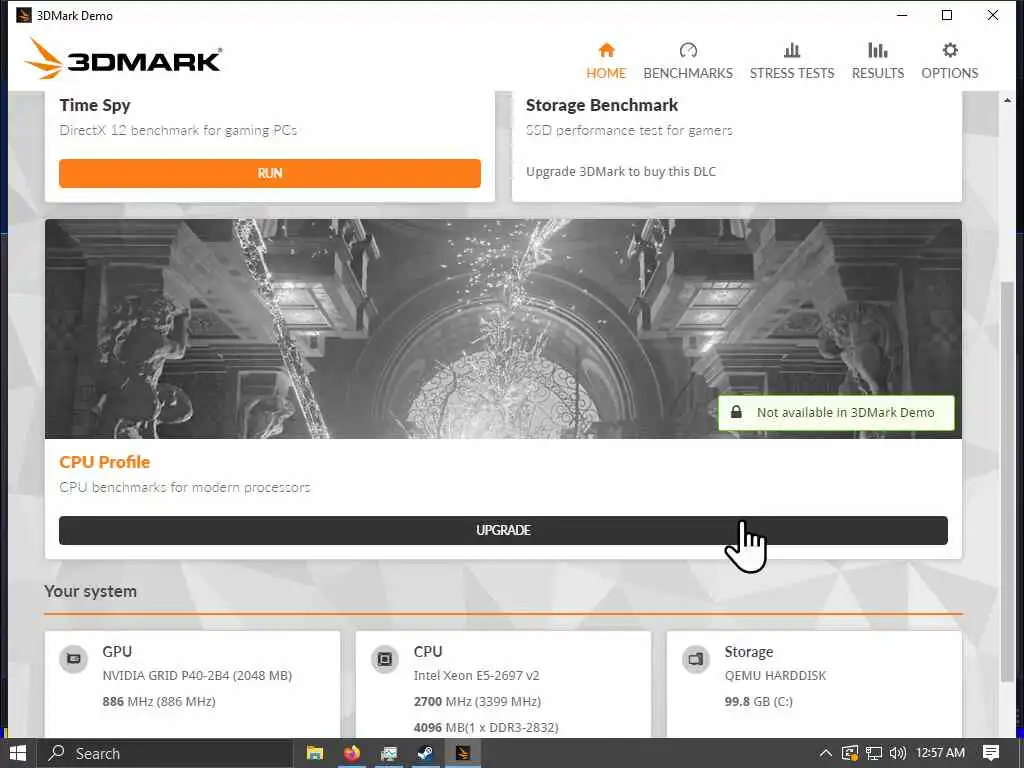The height and width of the screenshot is (768, 1024).
Task: Click the Storage drive icon in Your system
Action: pos(696,659)
